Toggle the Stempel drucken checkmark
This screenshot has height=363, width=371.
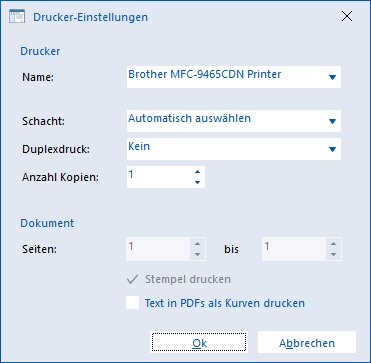(132, 279)
